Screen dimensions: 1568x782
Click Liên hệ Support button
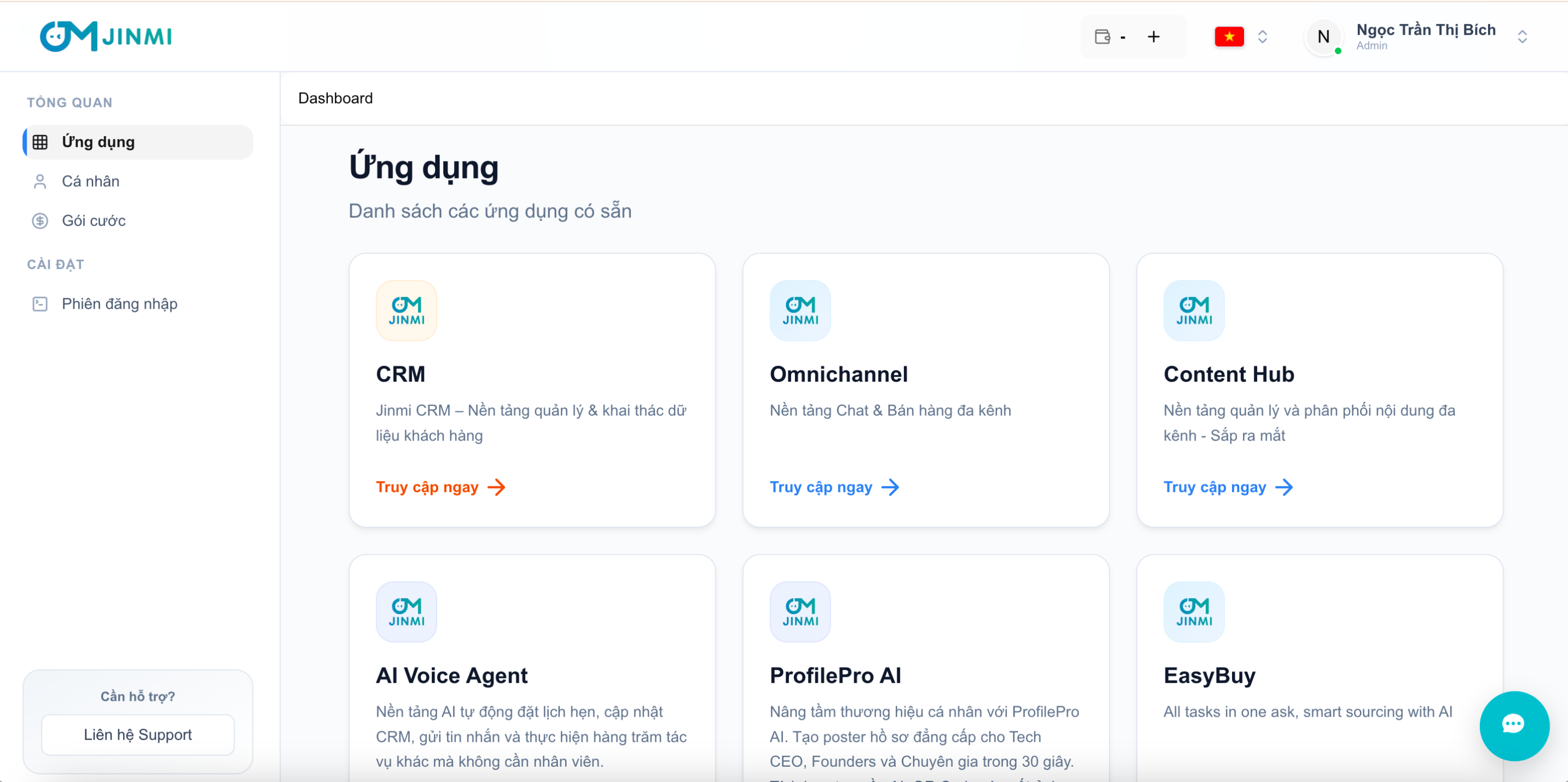138,735
